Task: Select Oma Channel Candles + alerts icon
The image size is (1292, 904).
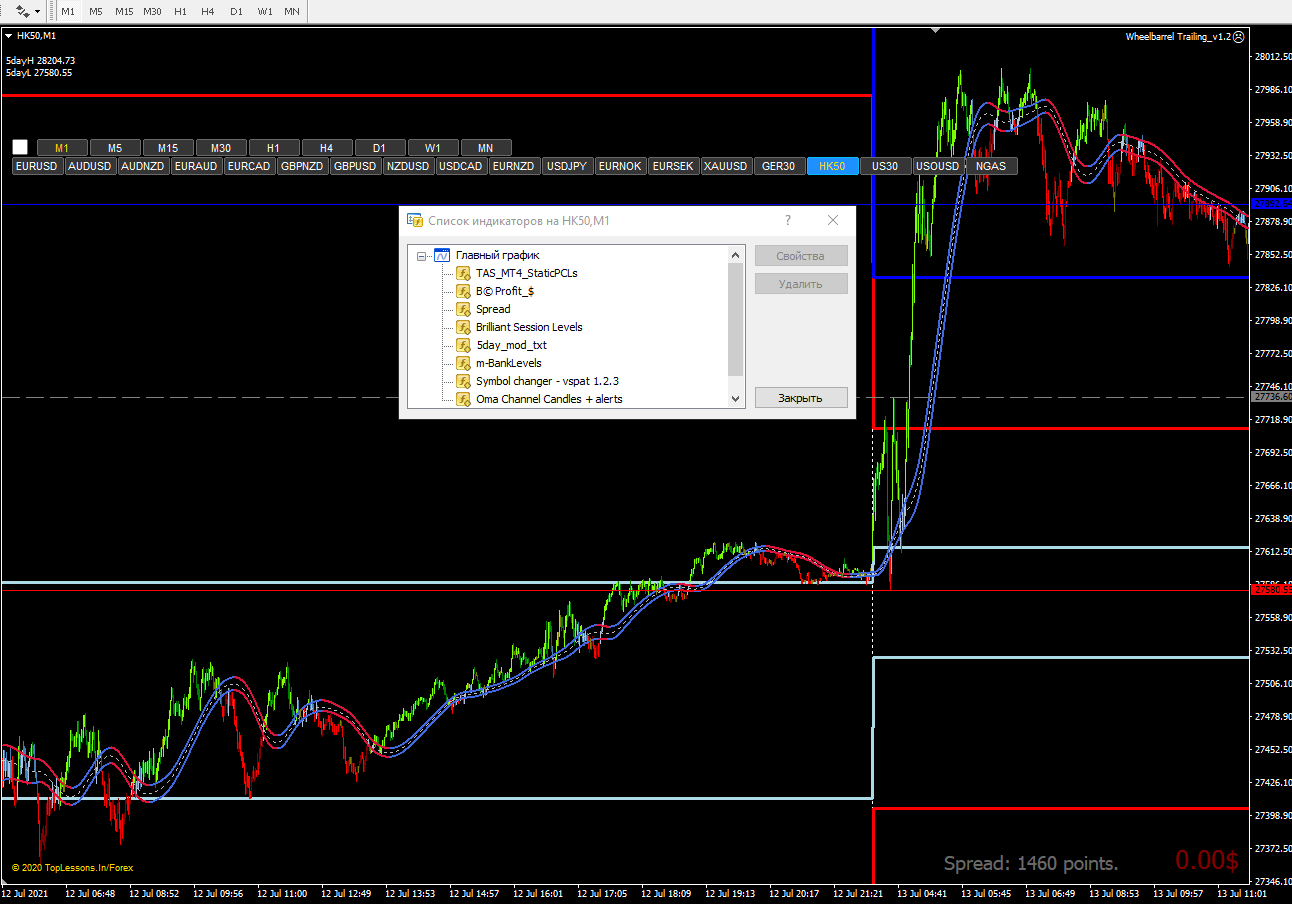Action: coord(464,399)
